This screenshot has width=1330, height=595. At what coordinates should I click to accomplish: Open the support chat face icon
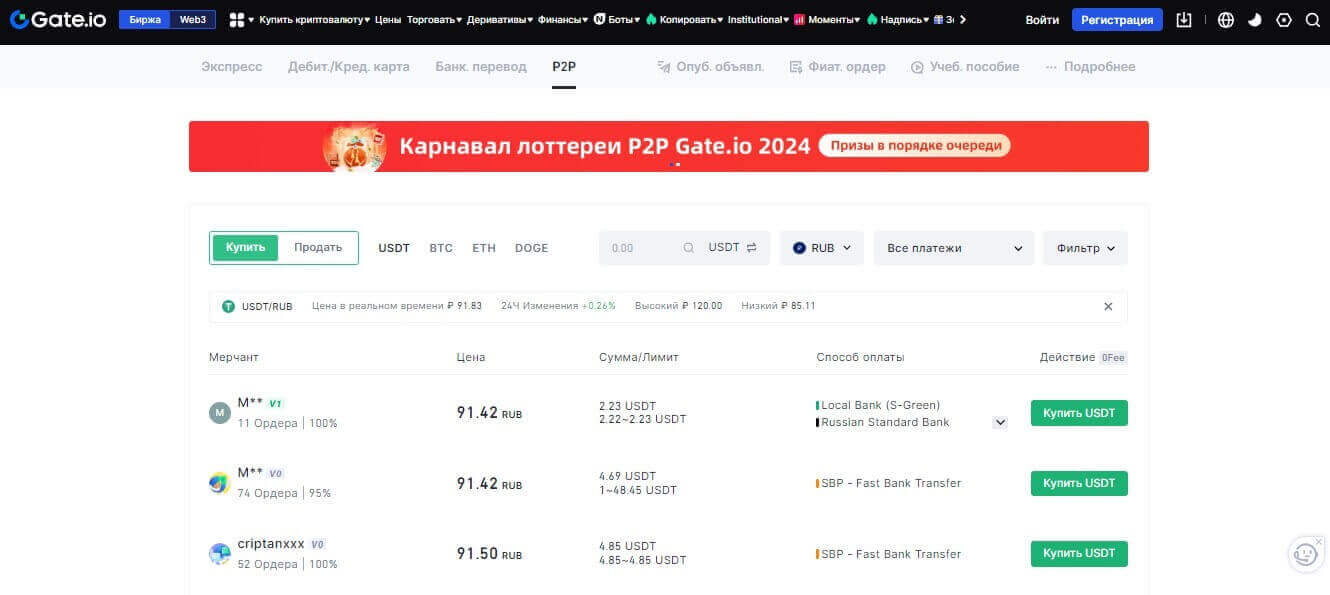point(1304,553)
